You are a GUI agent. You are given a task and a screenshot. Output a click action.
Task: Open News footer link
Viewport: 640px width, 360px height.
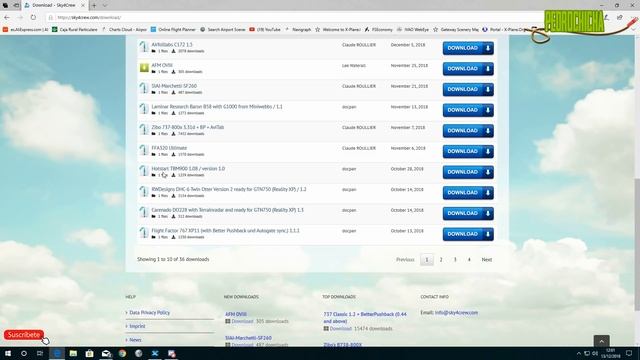135,340
